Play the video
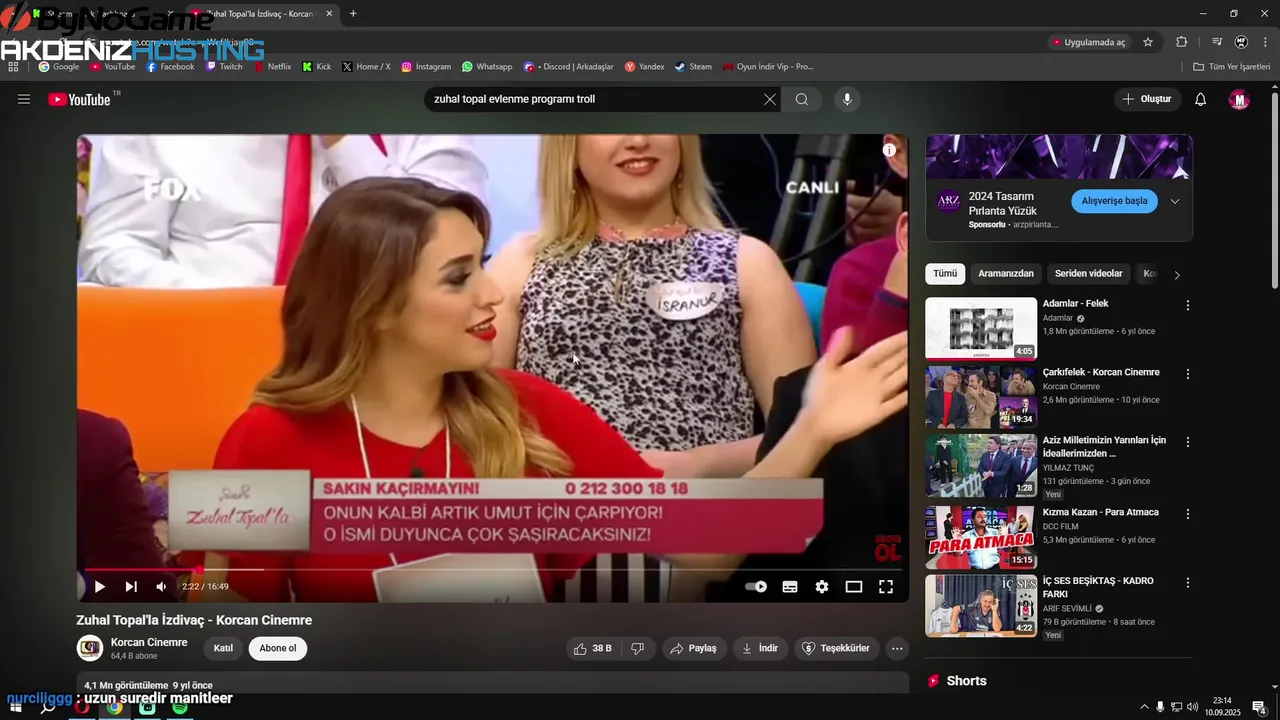Screen dimensions: 1280x720 [99, 587]
